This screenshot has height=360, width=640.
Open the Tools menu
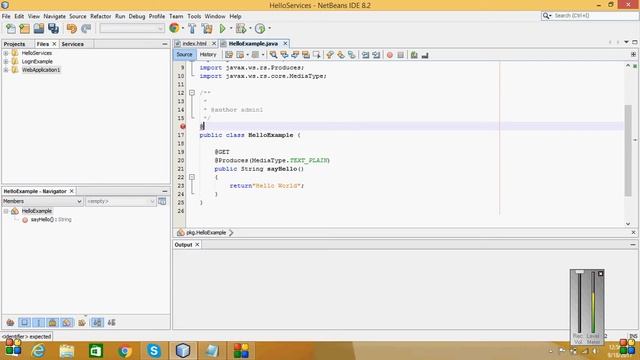(x=194, y=16)
